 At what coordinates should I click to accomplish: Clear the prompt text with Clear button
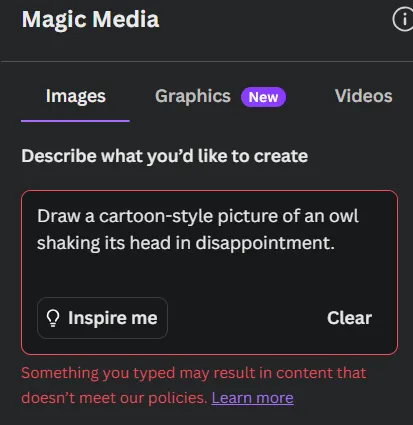pyautogui.click(x=349, y=318)
